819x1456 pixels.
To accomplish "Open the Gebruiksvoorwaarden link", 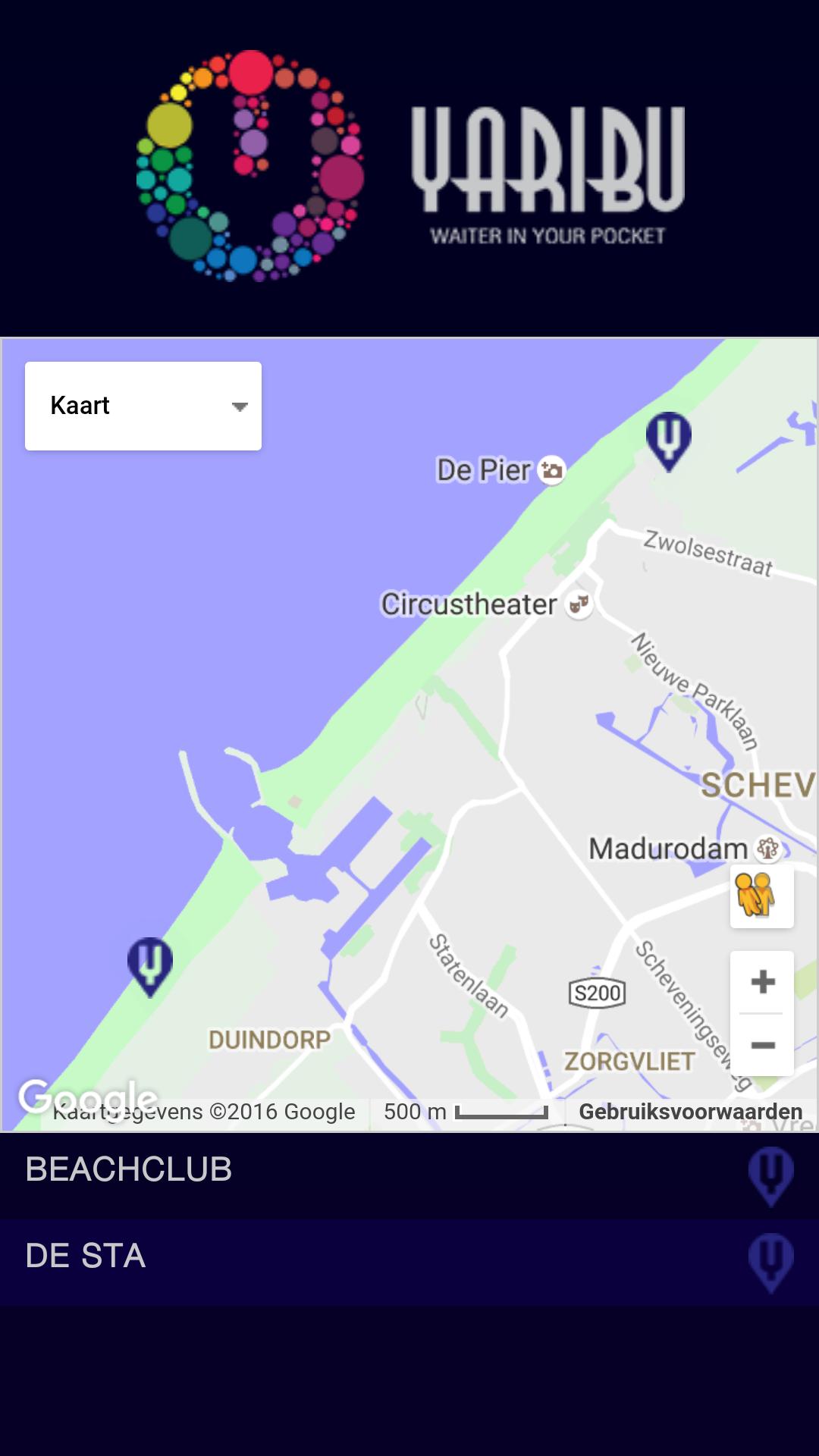I will 690,1112.
